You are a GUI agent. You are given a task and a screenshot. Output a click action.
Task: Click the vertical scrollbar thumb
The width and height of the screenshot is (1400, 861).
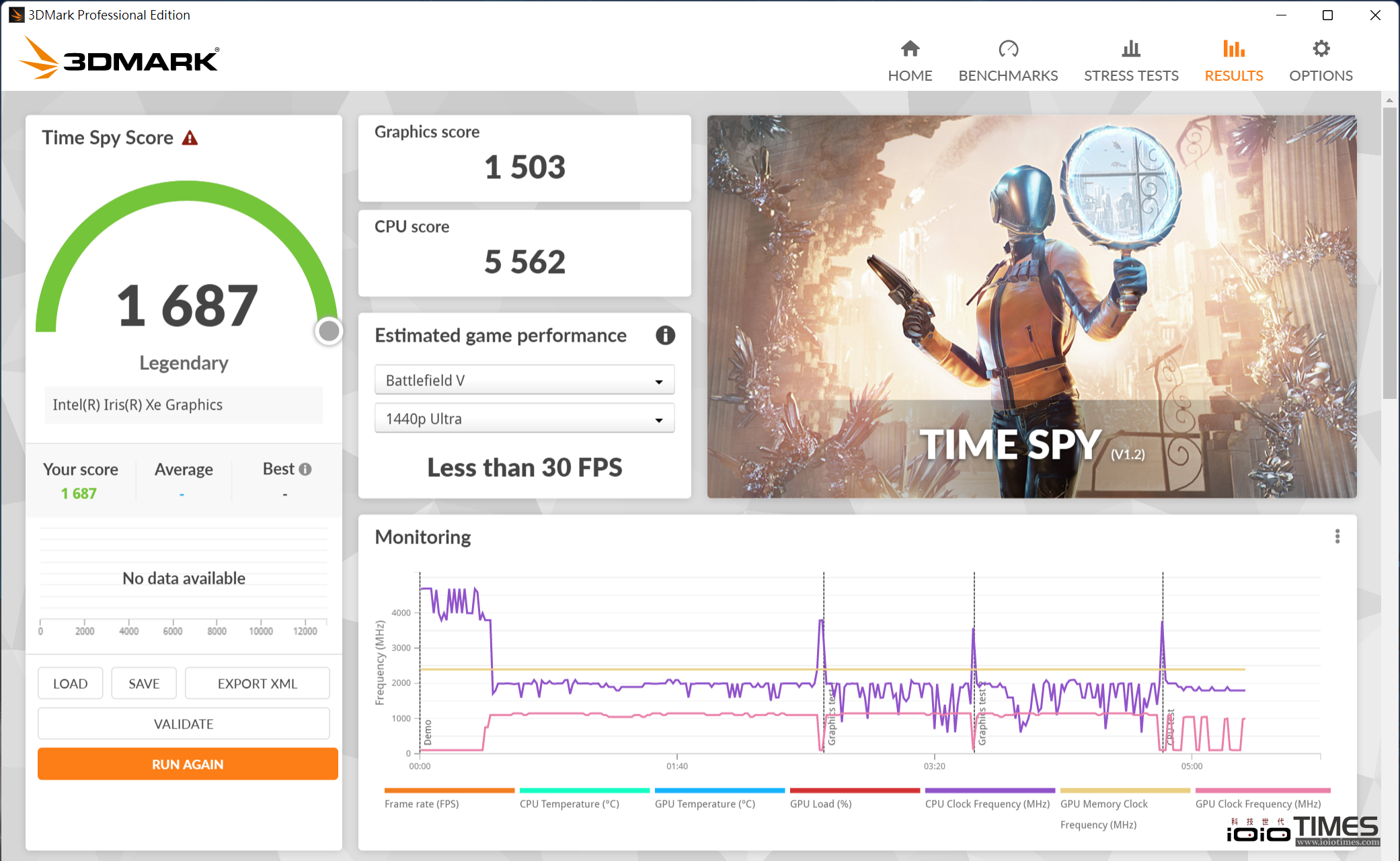(1389, 252)
